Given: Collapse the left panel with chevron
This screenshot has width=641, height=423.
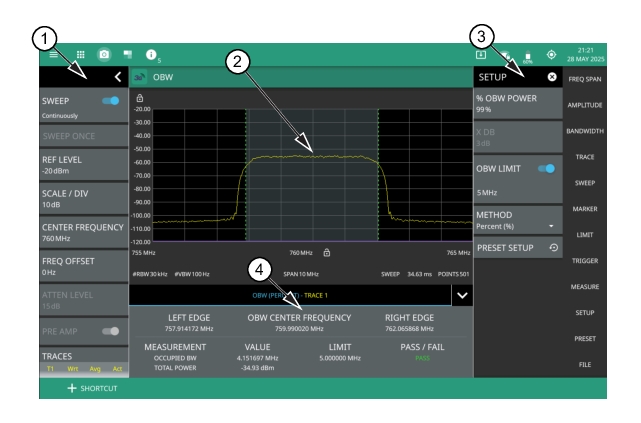Looking at the screenshot, I should [x=117, y=76].
